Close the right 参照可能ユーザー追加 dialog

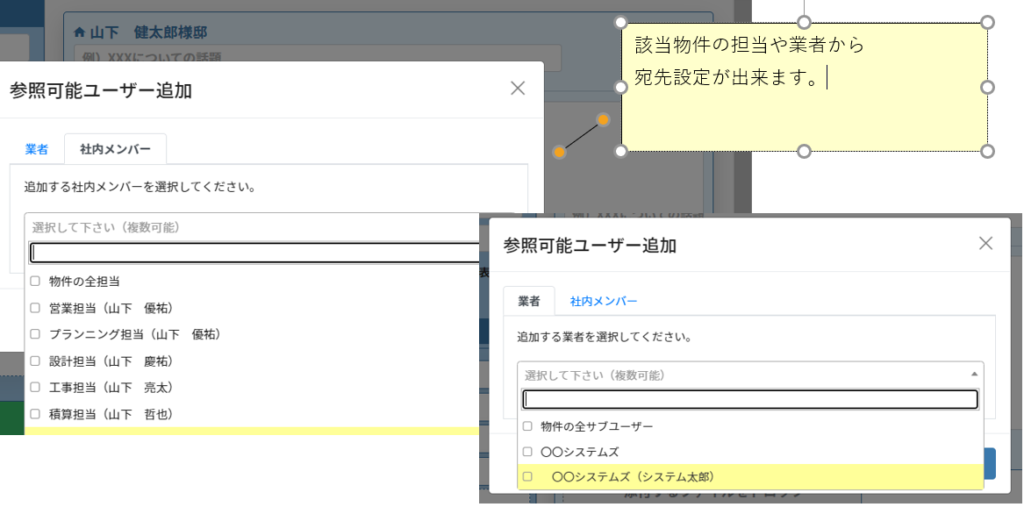pos(985,244)
